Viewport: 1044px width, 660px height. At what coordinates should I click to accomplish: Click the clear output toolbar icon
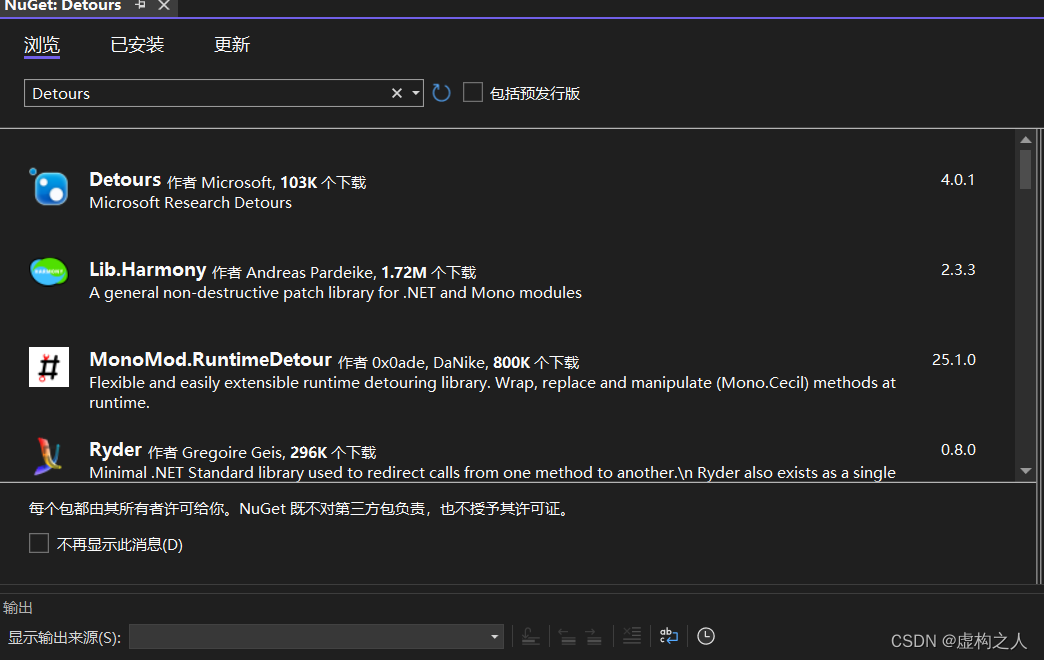531,636
